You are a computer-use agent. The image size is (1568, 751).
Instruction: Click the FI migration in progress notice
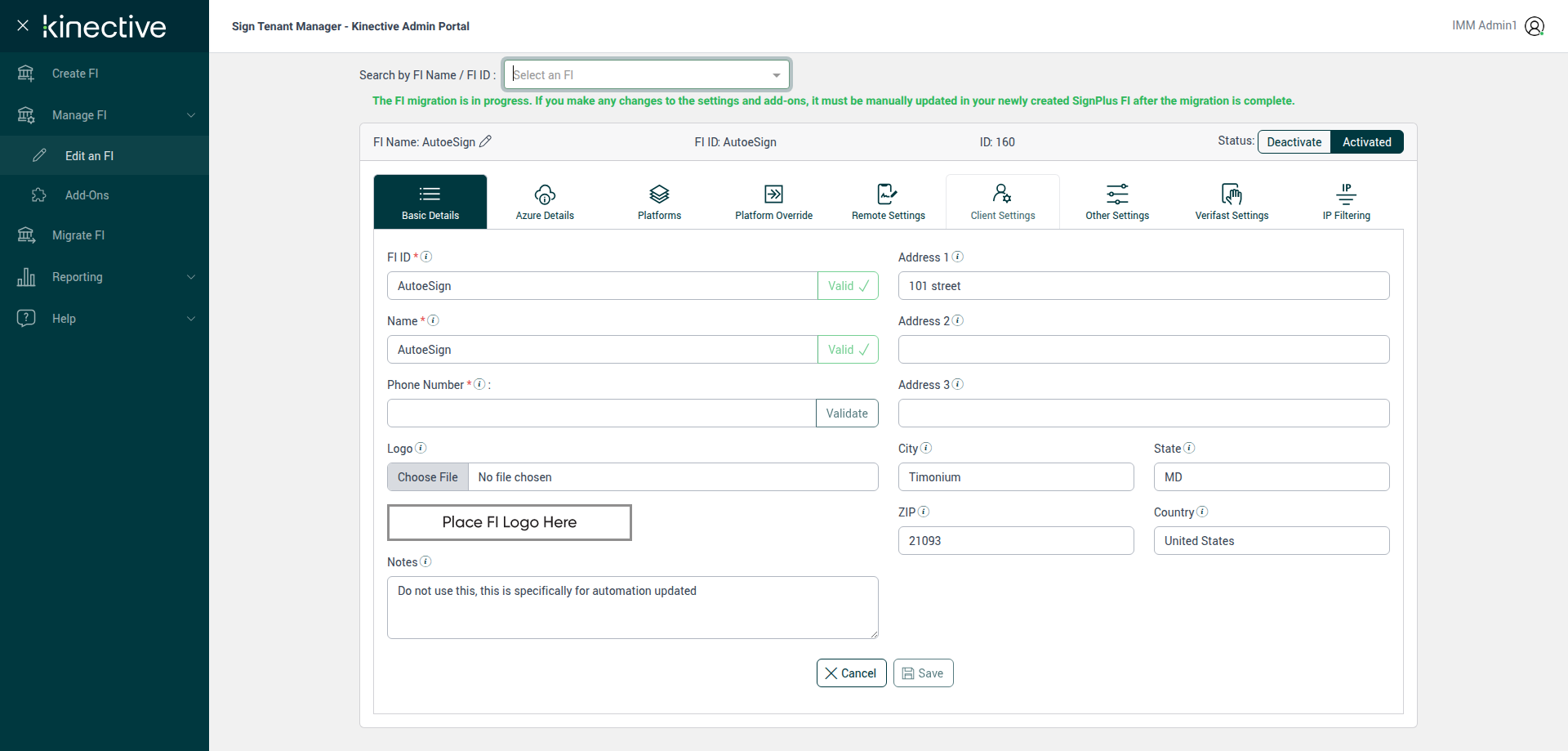point(834,101)
